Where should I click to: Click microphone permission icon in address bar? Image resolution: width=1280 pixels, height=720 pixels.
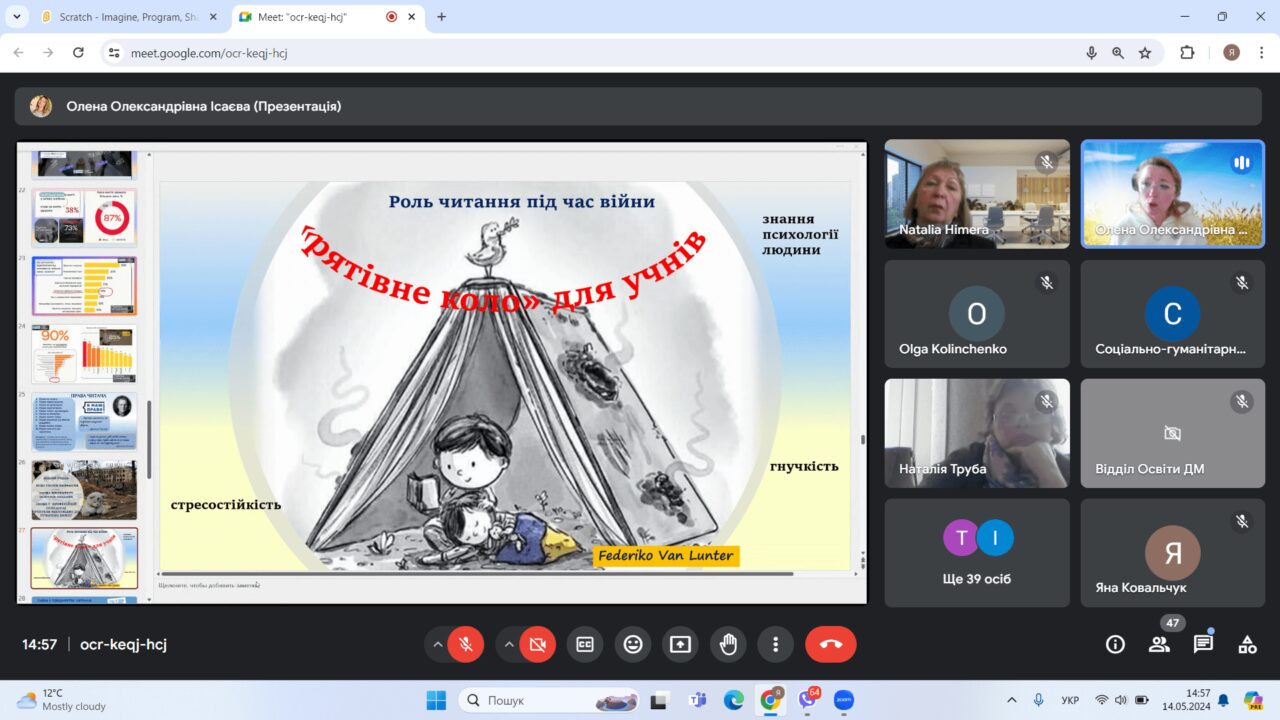[x=1092, y=53]
